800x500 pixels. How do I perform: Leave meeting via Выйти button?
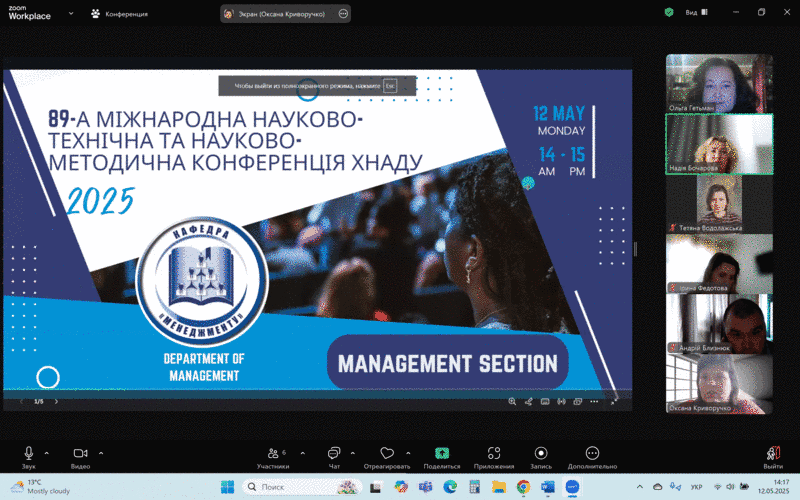point(773,457)
